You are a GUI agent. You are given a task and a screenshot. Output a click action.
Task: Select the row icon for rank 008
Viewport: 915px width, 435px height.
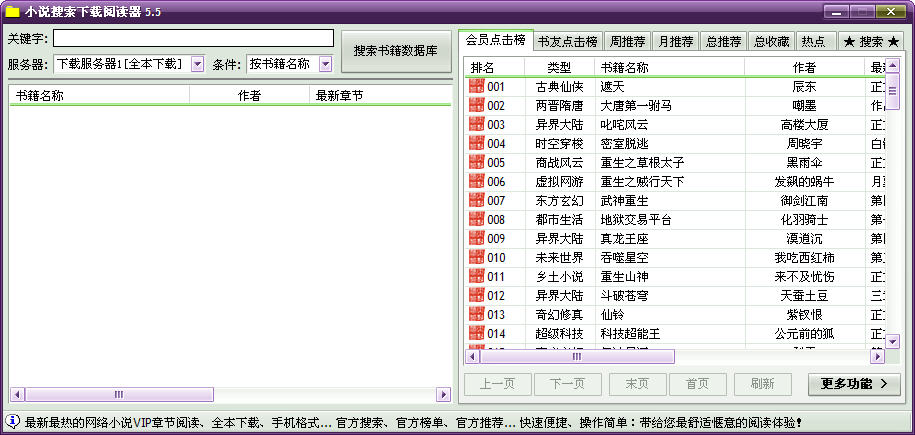(x=476, y=220)
